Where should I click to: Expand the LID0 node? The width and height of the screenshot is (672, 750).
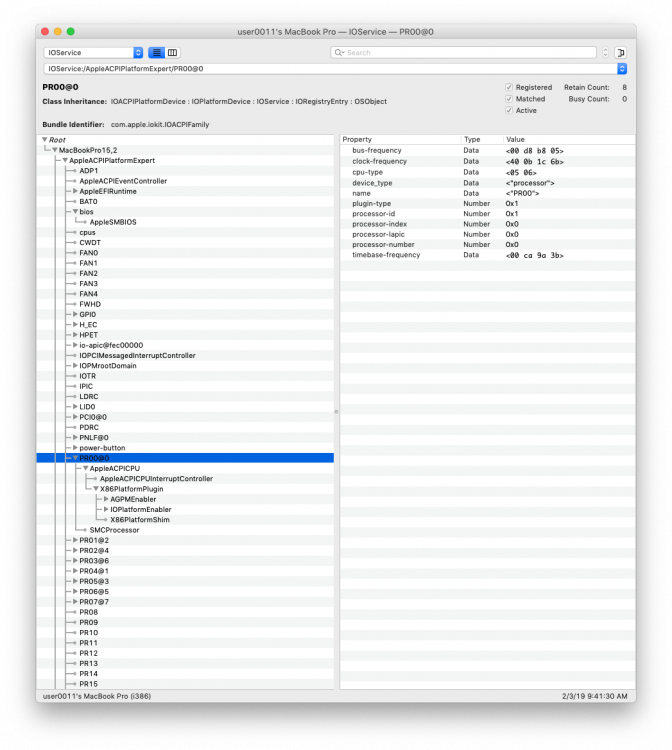75,407
